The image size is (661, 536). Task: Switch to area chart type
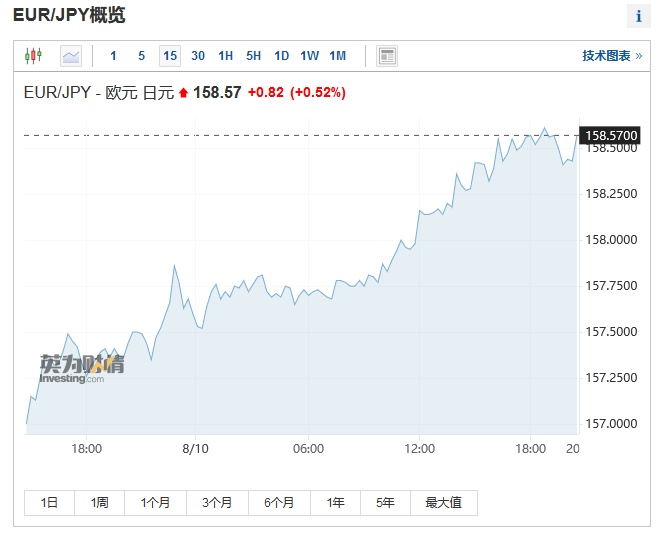(x=70, y=56)
